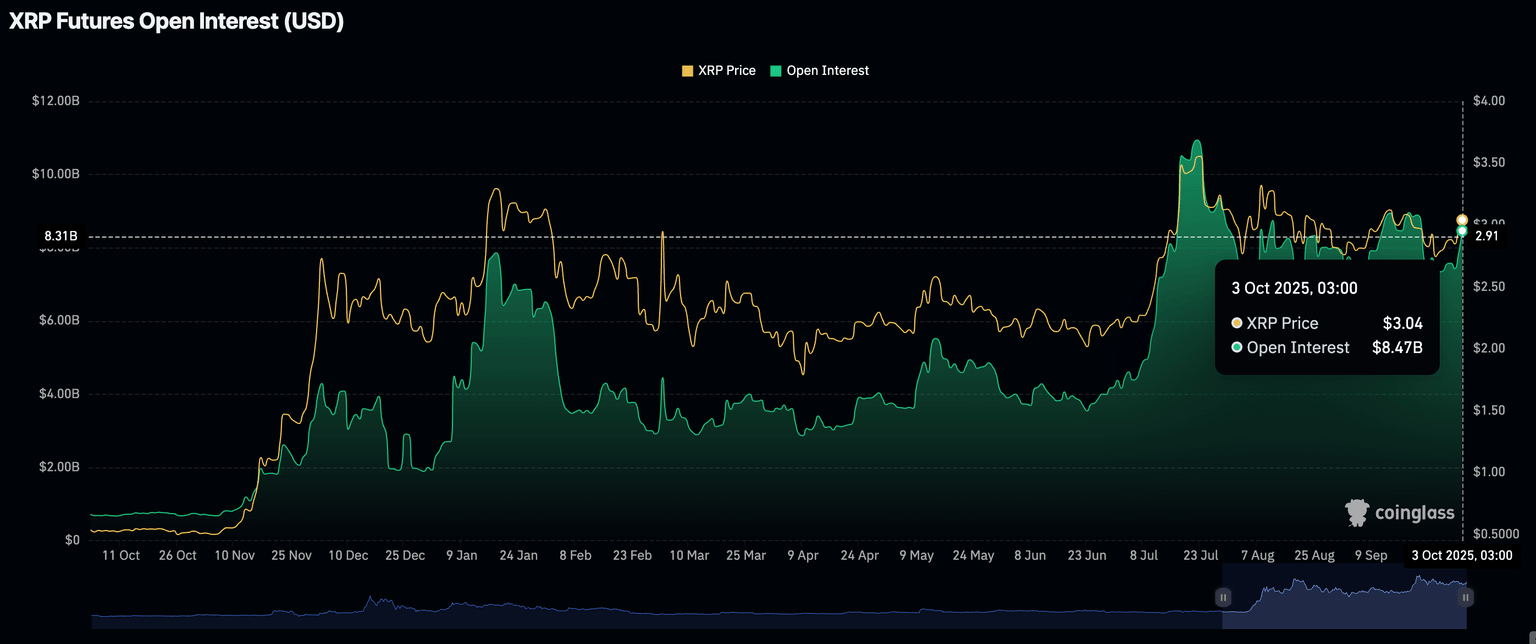Click the left range slider handle
Image resolution: width=1536 pixels, height=644 pixels.
coord(1222,597)
